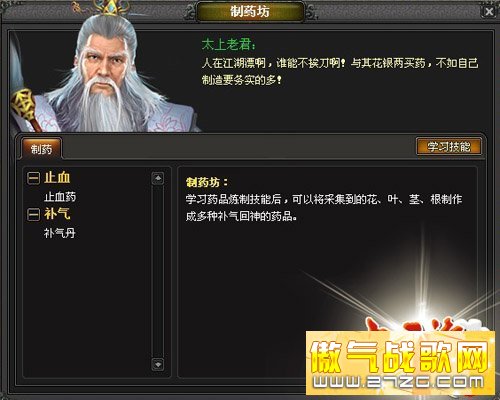The height and width of the screenshot is (400, 500).
Task: Click the scroll up arrow in recipe list
Action: tap(158, 178)
